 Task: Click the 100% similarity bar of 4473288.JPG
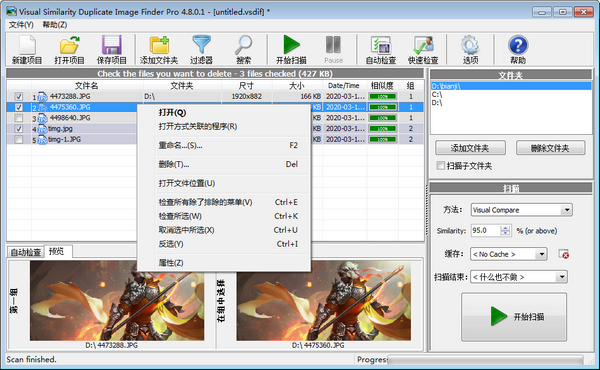click(382, 96)
